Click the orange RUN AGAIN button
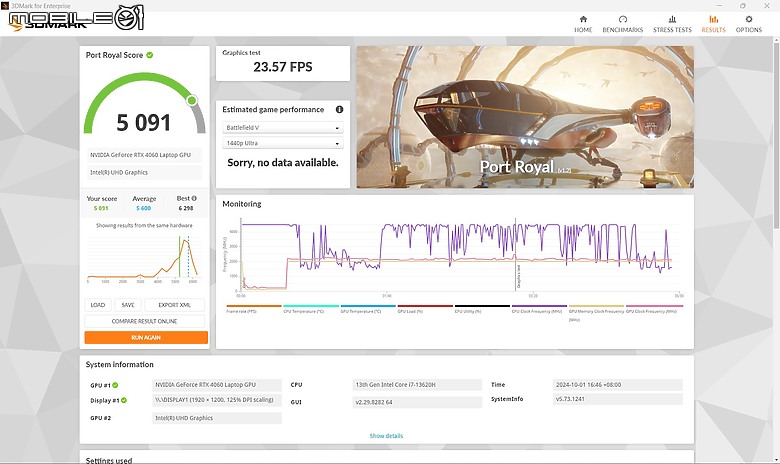780x464 pixels. (x=146, y=337)
